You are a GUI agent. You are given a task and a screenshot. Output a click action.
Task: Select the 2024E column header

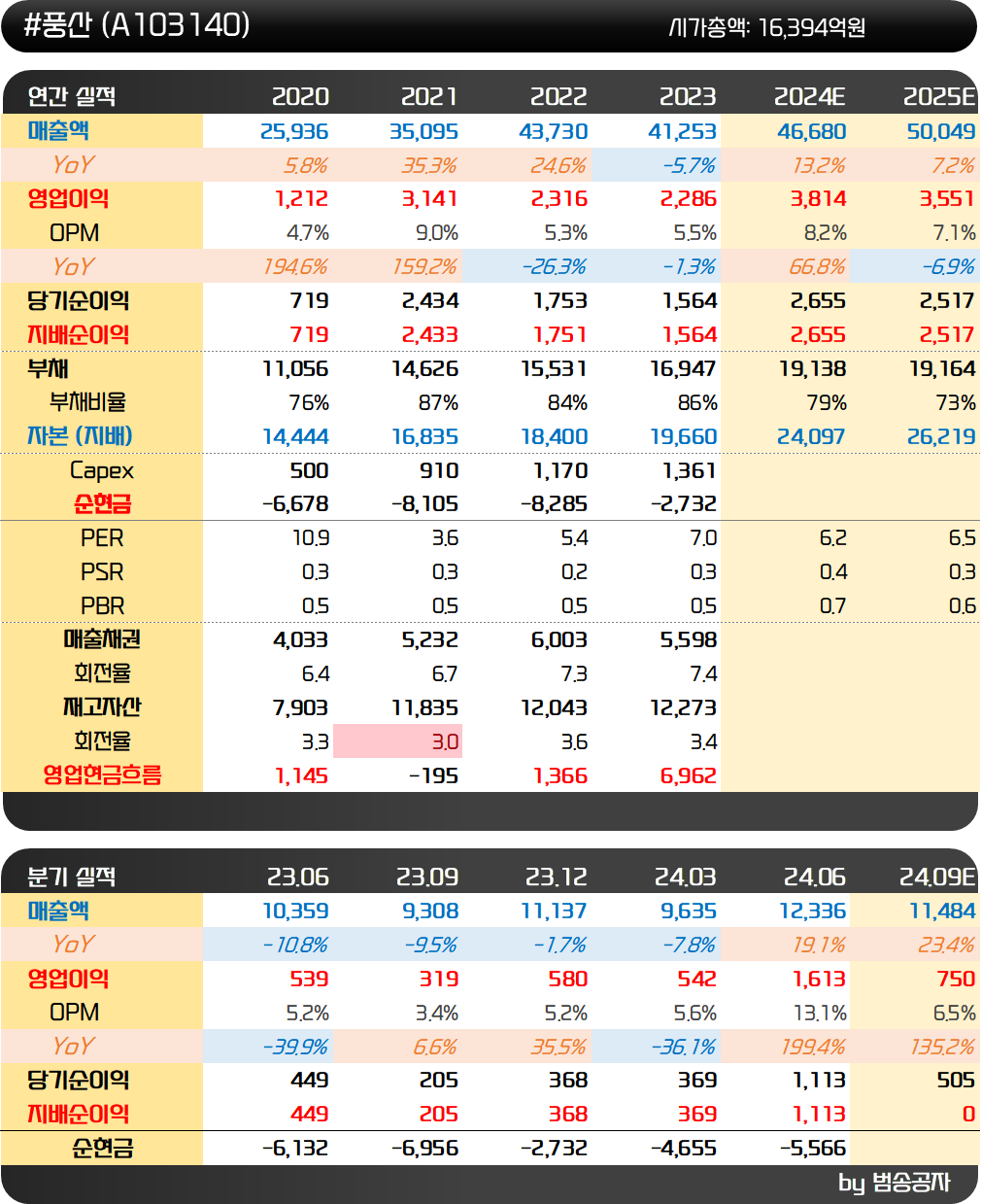[810, 96]
